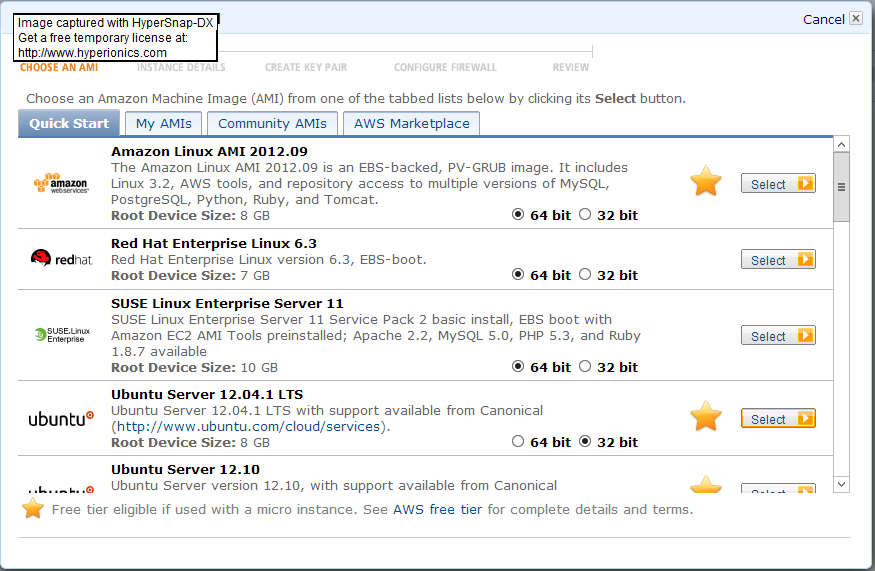Click the Amazon Web Services logo
The width and height of the screenshot is (875, 571).
pyautogui.click(x=61, y=183)
